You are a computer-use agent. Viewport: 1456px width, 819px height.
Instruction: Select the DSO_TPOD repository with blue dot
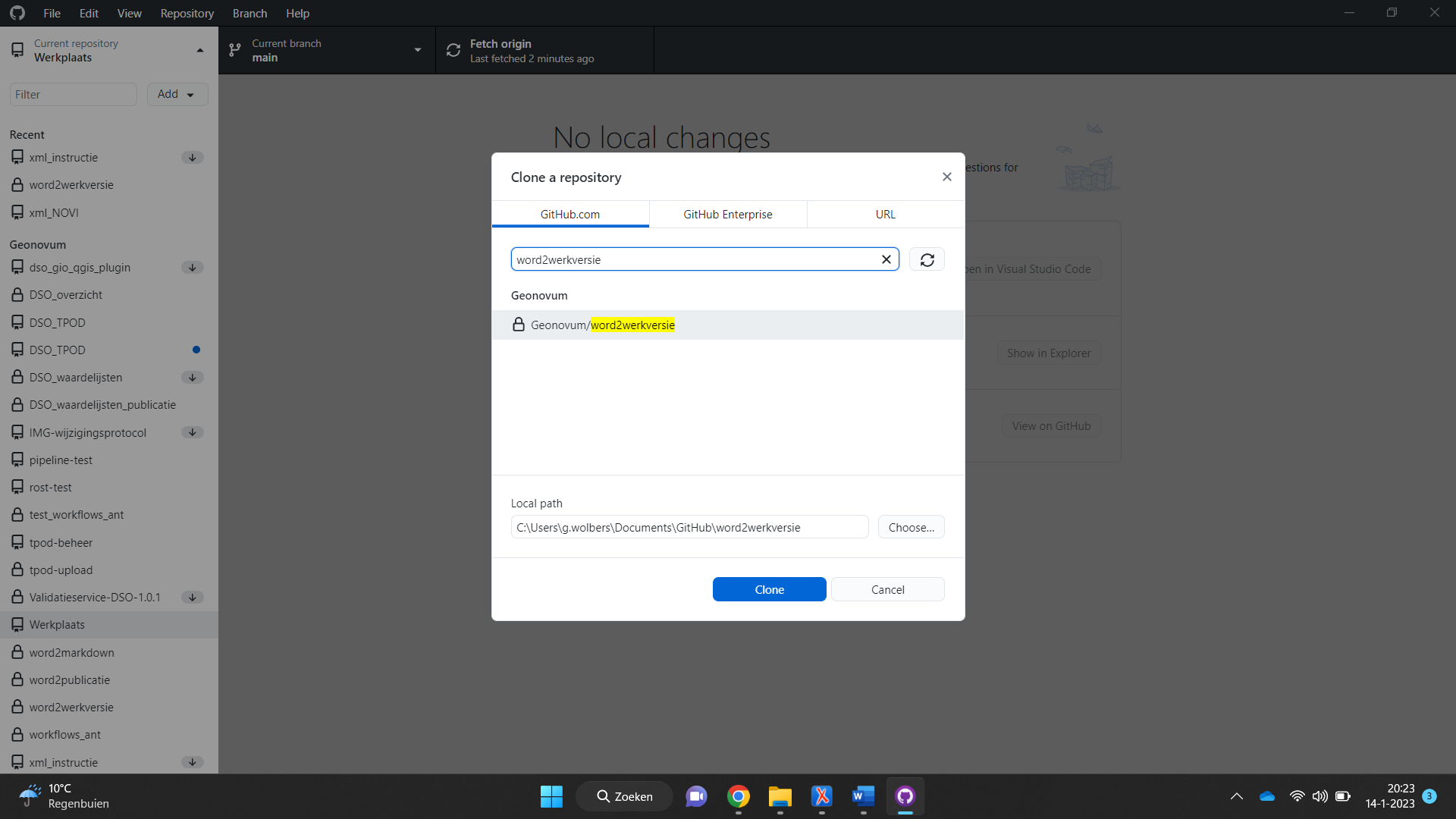pos(109,350)
